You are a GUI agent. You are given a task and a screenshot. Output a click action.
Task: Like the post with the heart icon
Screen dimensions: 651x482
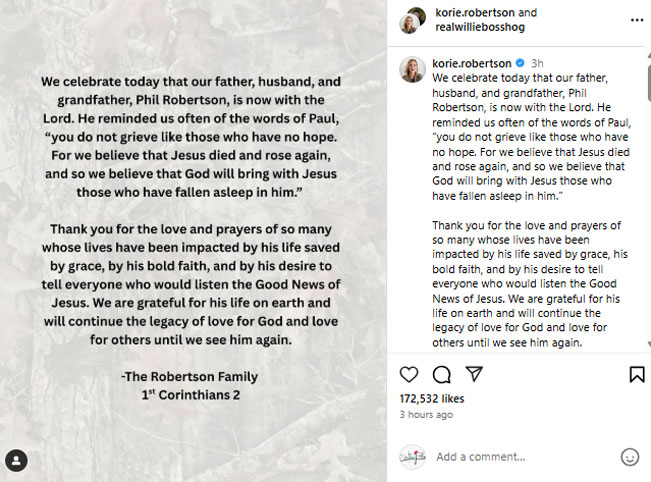pyautogui.click(x=409, y=374)
